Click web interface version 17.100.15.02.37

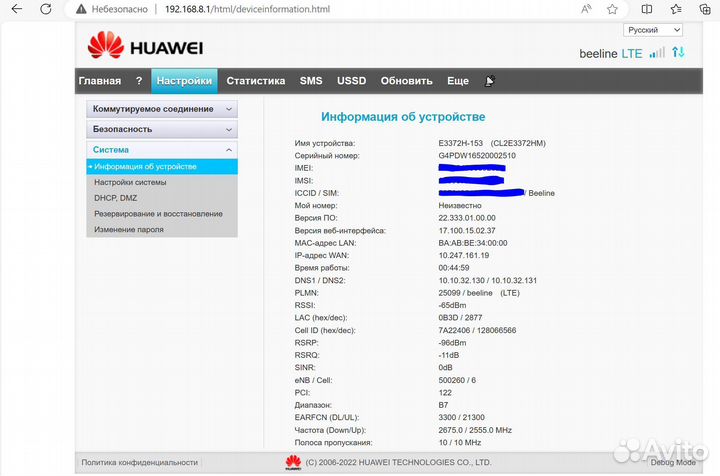467,230
